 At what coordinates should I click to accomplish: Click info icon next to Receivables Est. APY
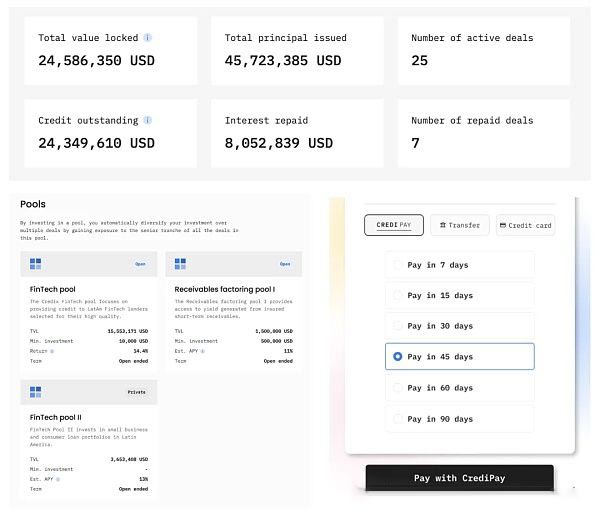(x=203, y=351)
